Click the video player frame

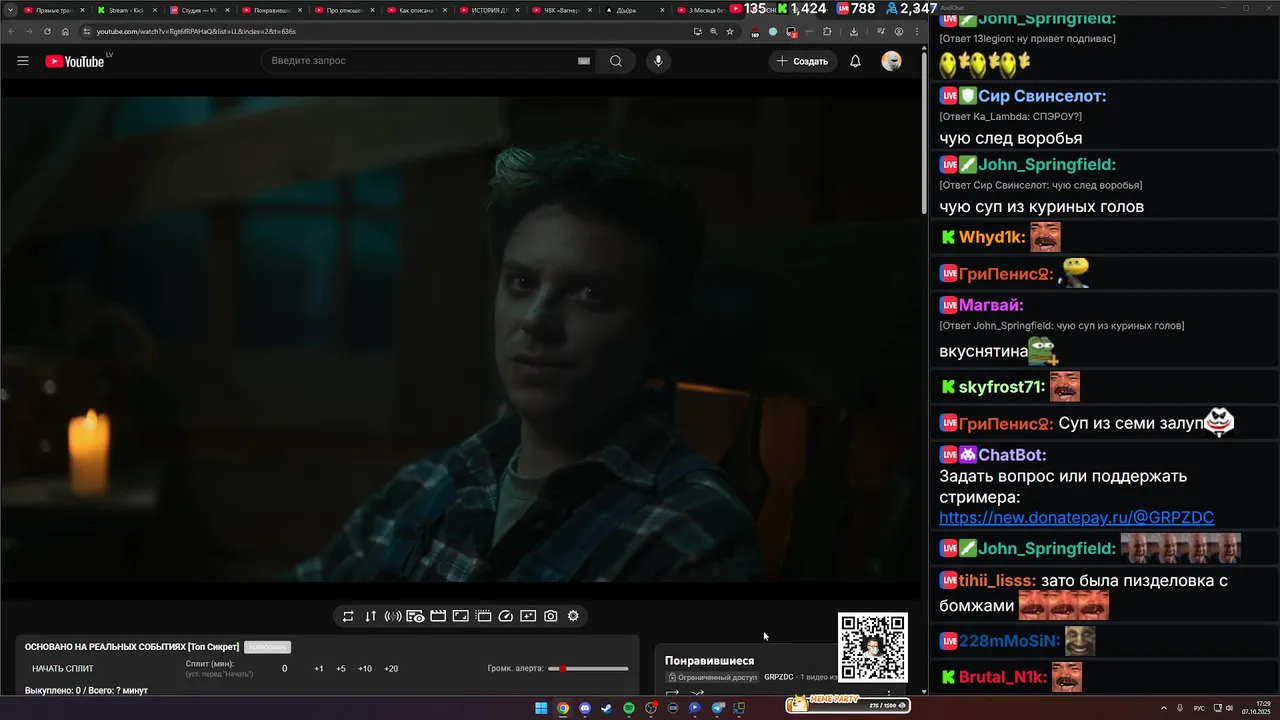coord(460,339)
